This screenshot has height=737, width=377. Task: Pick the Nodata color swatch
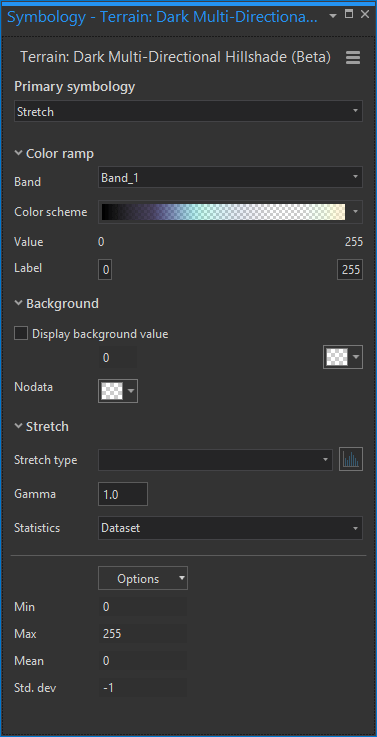point(118,391)
